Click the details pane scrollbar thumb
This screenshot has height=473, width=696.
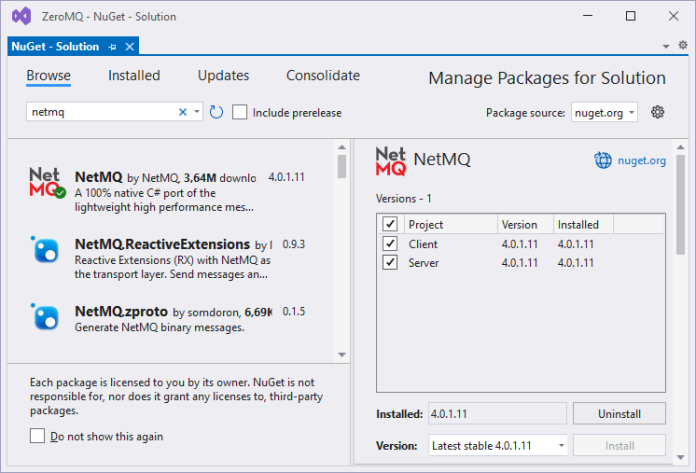(x=680, y=205)
